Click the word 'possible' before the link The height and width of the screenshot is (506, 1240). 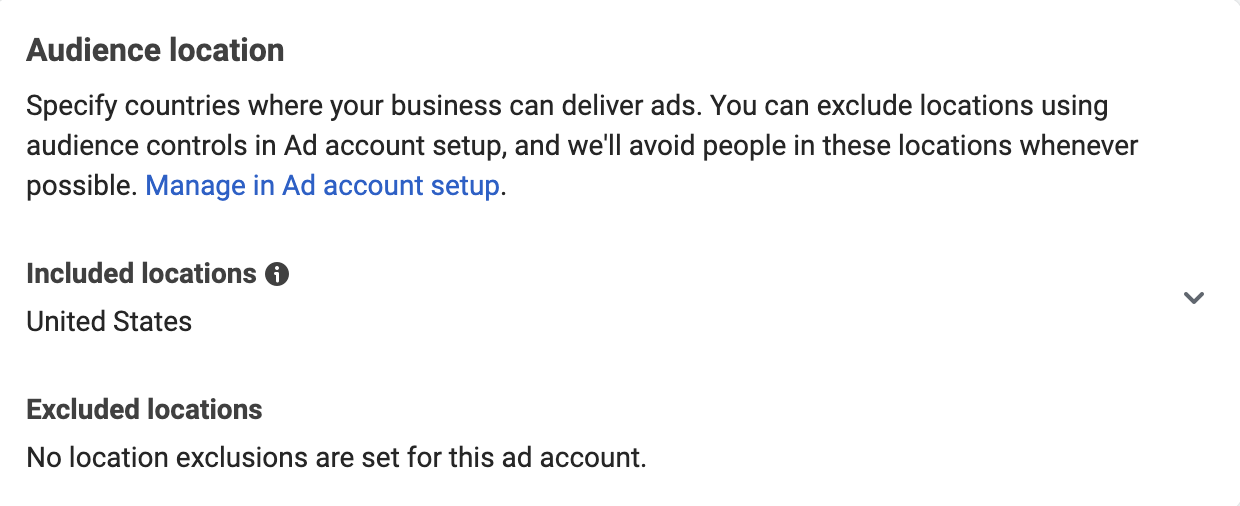coord(80,187)
